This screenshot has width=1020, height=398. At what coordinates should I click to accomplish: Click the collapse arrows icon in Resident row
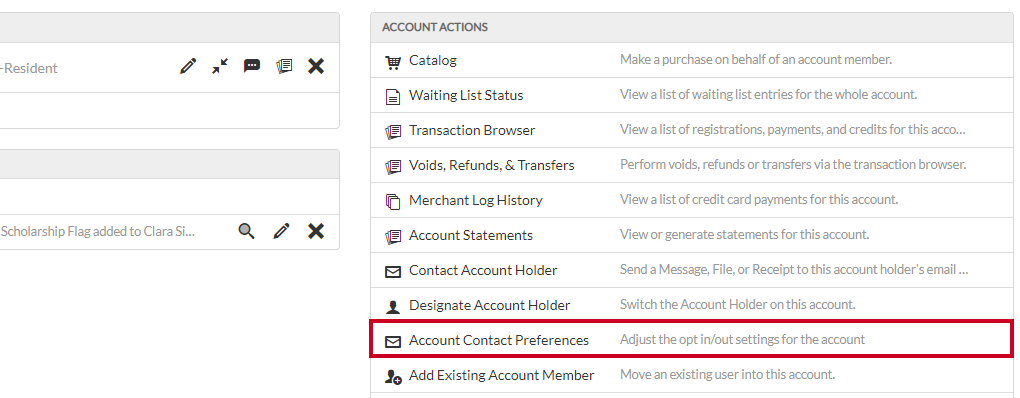pos(220,66)
